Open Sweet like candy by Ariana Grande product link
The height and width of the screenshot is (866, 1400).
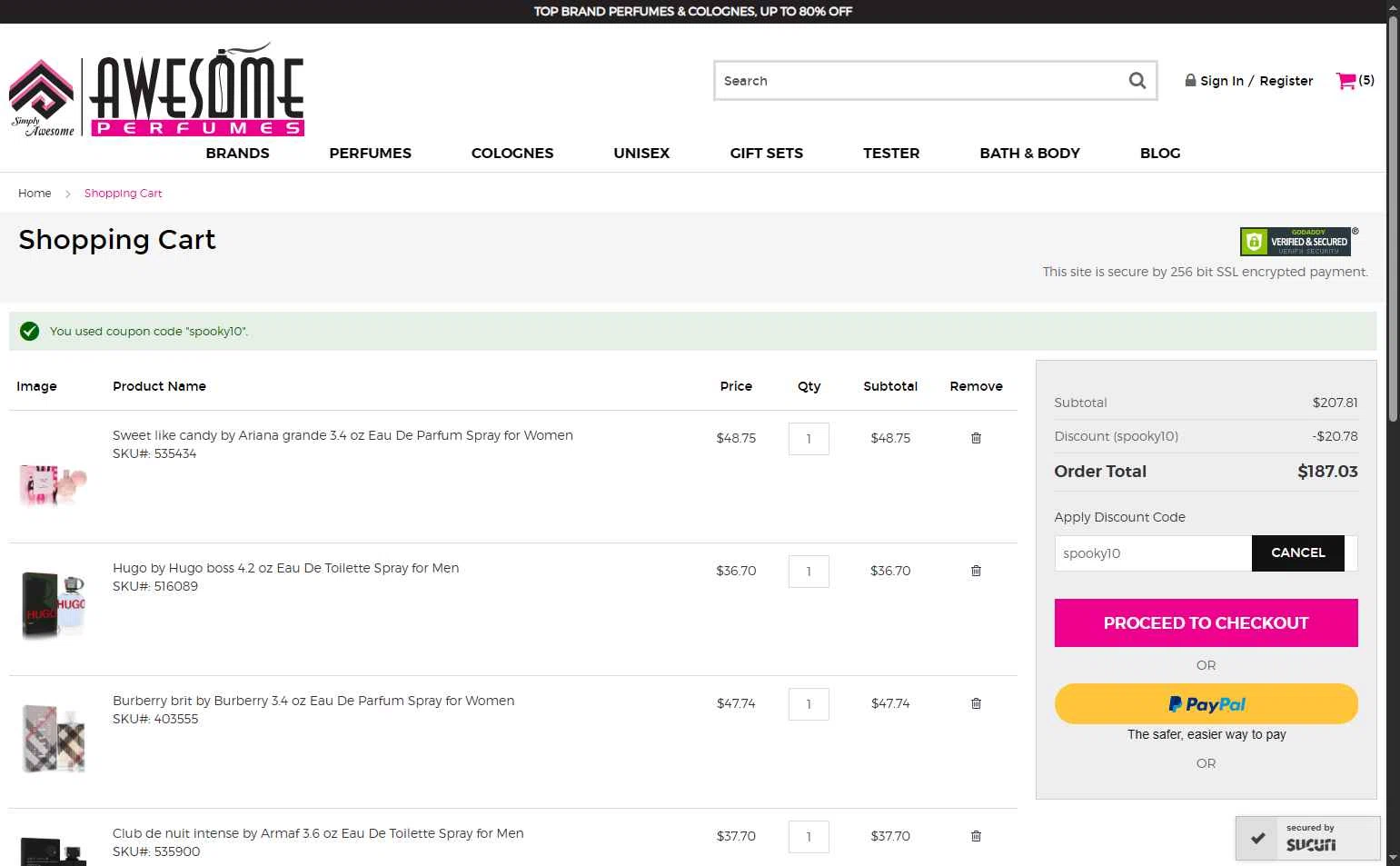click(x=343, y=435)
